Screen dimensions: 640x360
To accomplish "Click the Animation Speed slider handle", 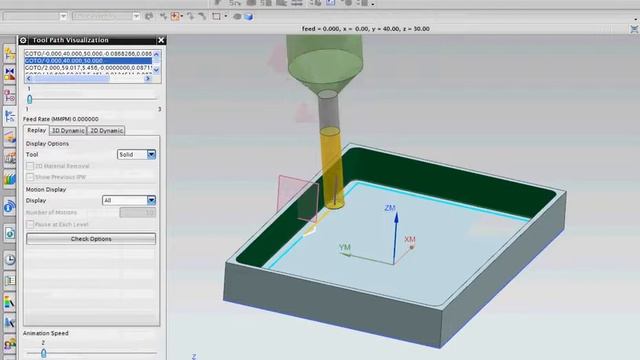I will [44, 353].
